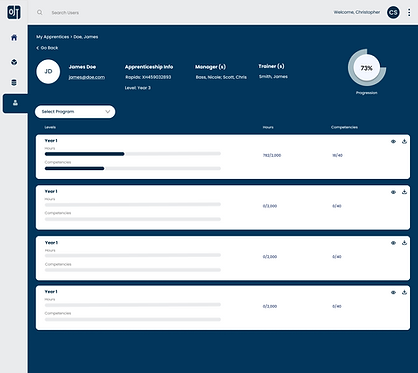The height and width of the screenshot is (373, 418).
Task: Click the Competencies column header
Action: tap(344, 127)
